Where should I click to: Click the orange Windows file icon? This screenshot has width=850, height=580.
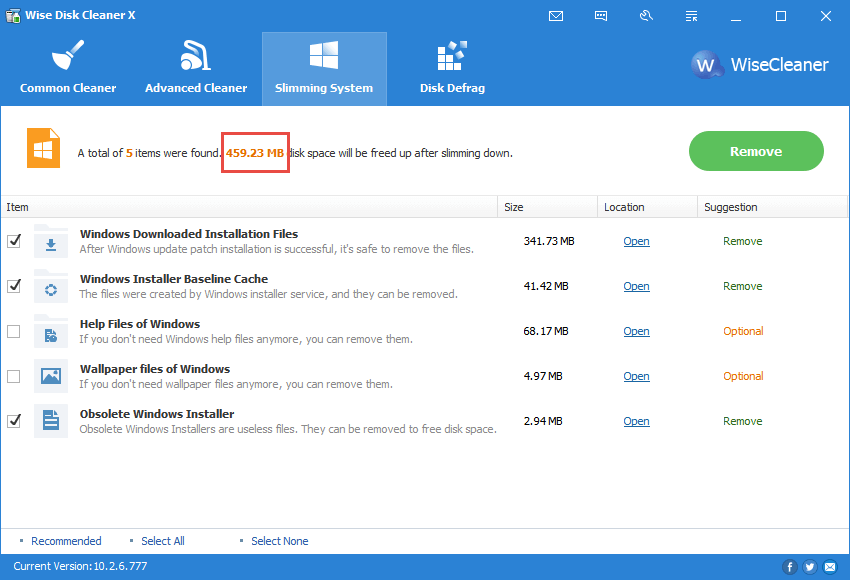click(43, 148)
